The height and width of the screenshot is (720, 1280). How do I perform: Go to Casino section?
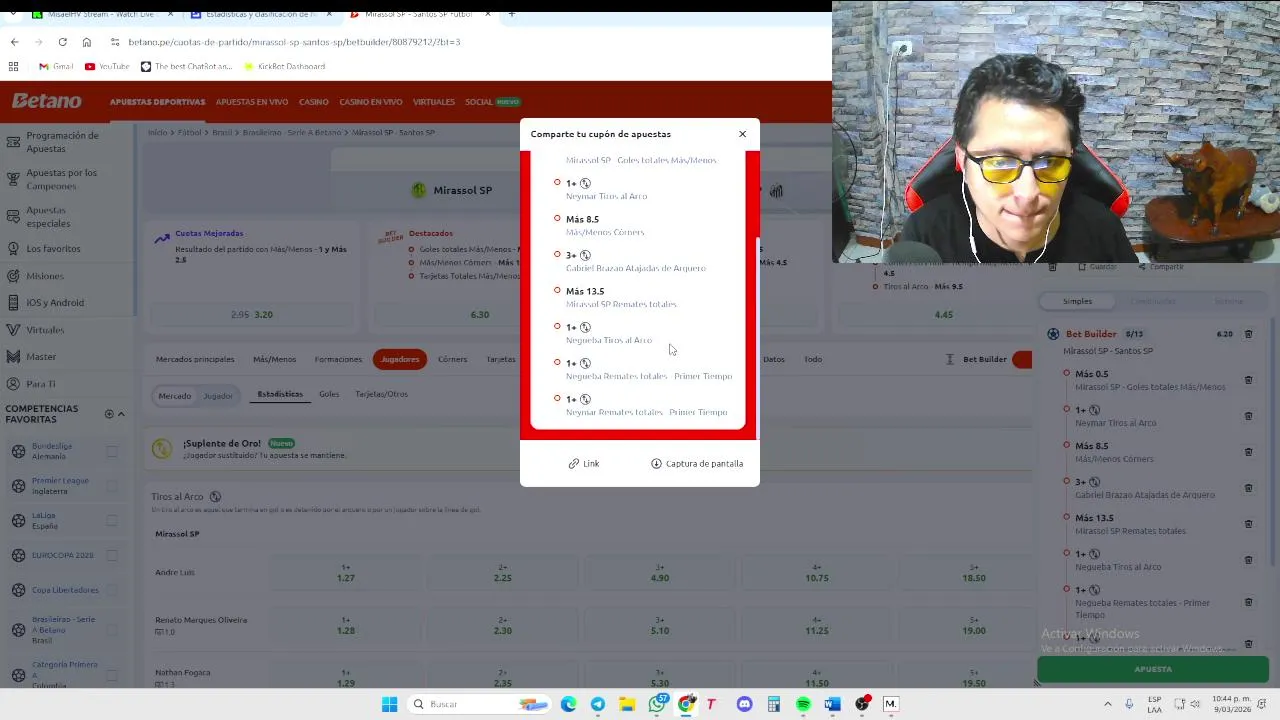[x=314, y=102]
